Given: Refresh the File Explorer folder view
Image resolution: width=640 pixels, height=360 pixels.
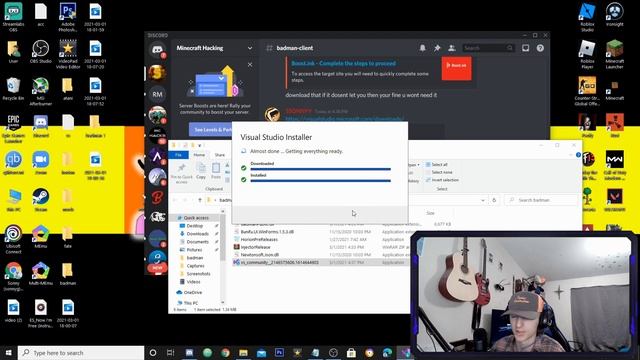Looking at the screenshot, I should click(494, 200).
